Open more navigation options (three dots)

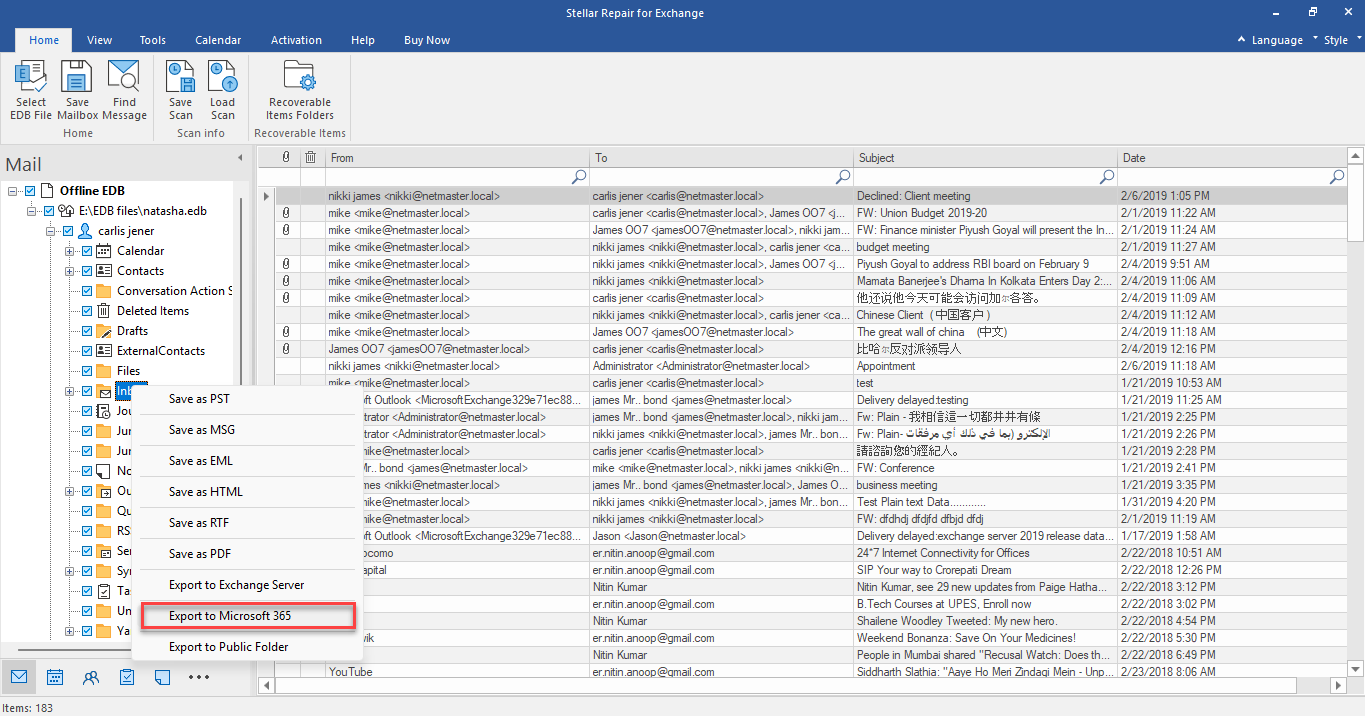pyautogui.click(x=199, y=677)
